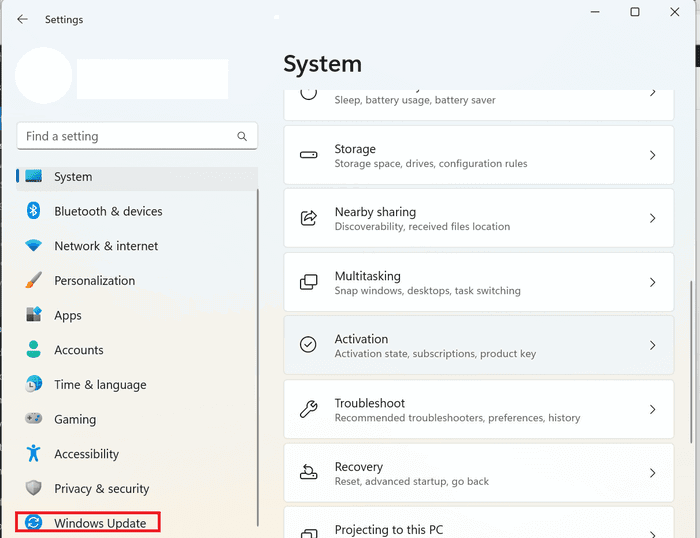Open the Nearby sharing chevron arrow
This screenshot has width=700, height=538.
pos(653,218)
